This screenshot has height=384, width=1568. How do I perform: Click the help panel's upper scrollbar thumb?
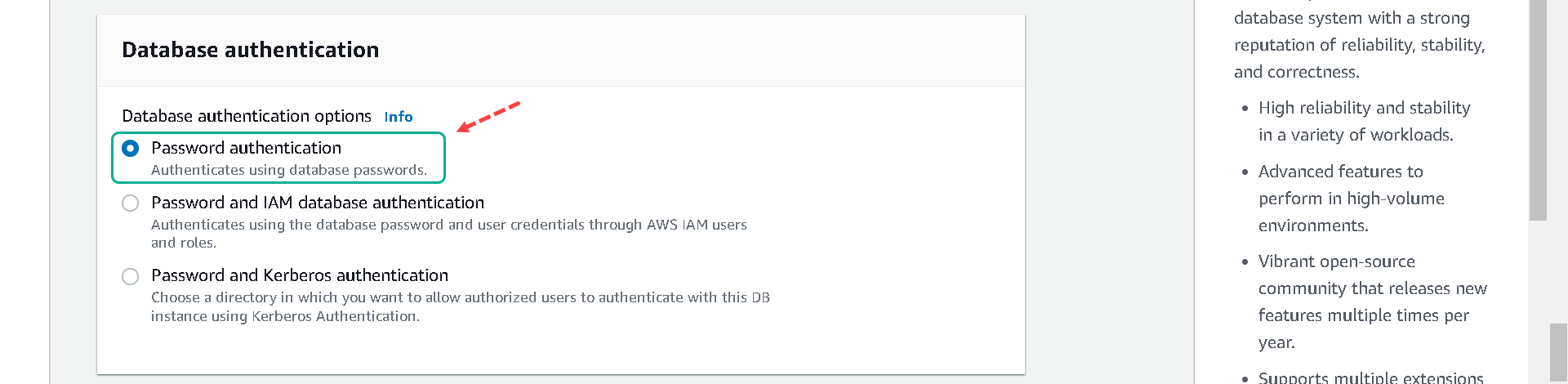[x=1538, y=110]
